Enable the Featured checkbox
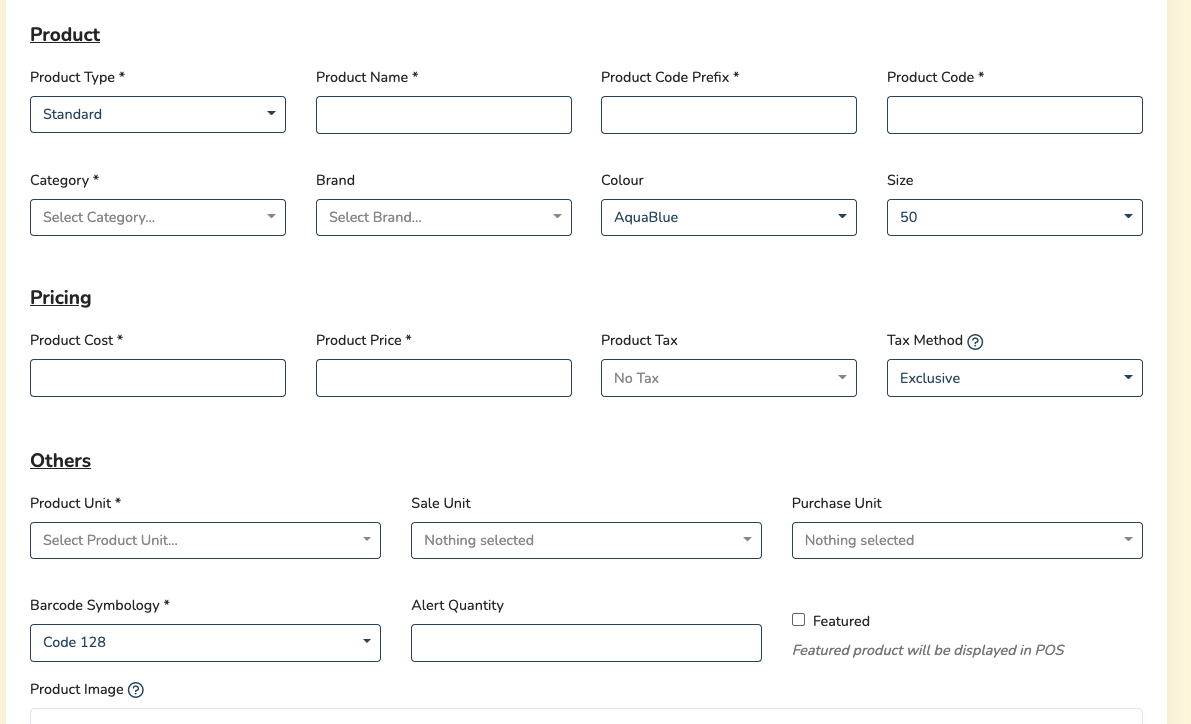This screenshot has width=1191, height=724. coord(798,620)
